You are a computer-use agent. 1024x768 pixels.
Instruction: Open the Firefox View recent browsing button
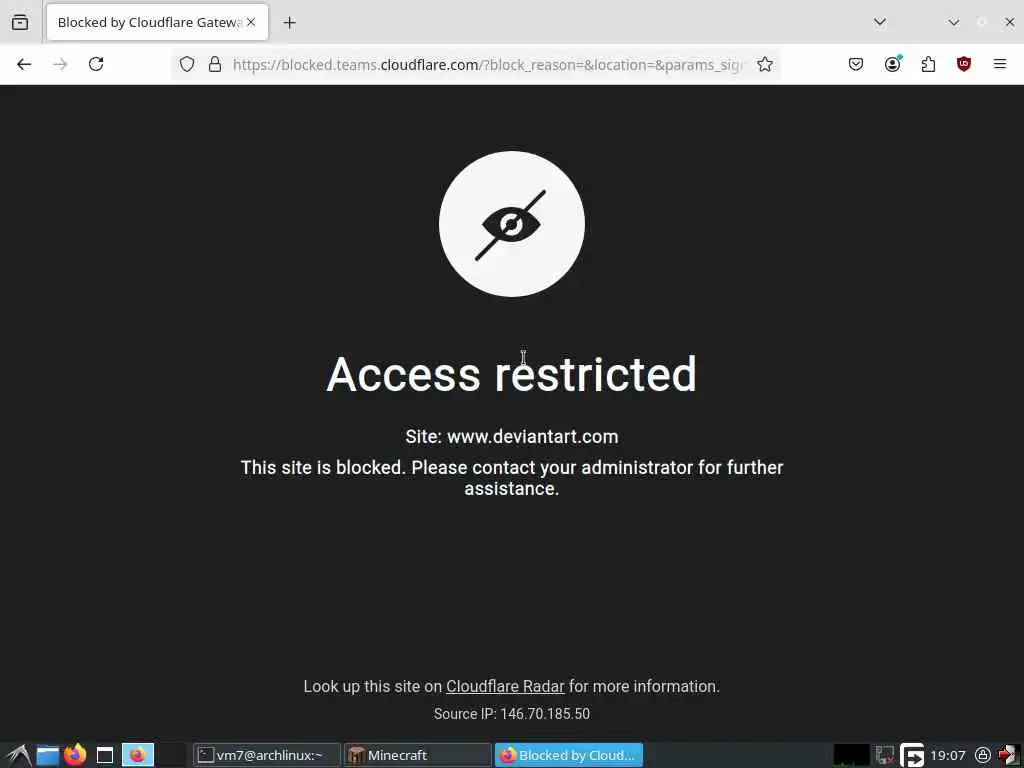(20, 22)
